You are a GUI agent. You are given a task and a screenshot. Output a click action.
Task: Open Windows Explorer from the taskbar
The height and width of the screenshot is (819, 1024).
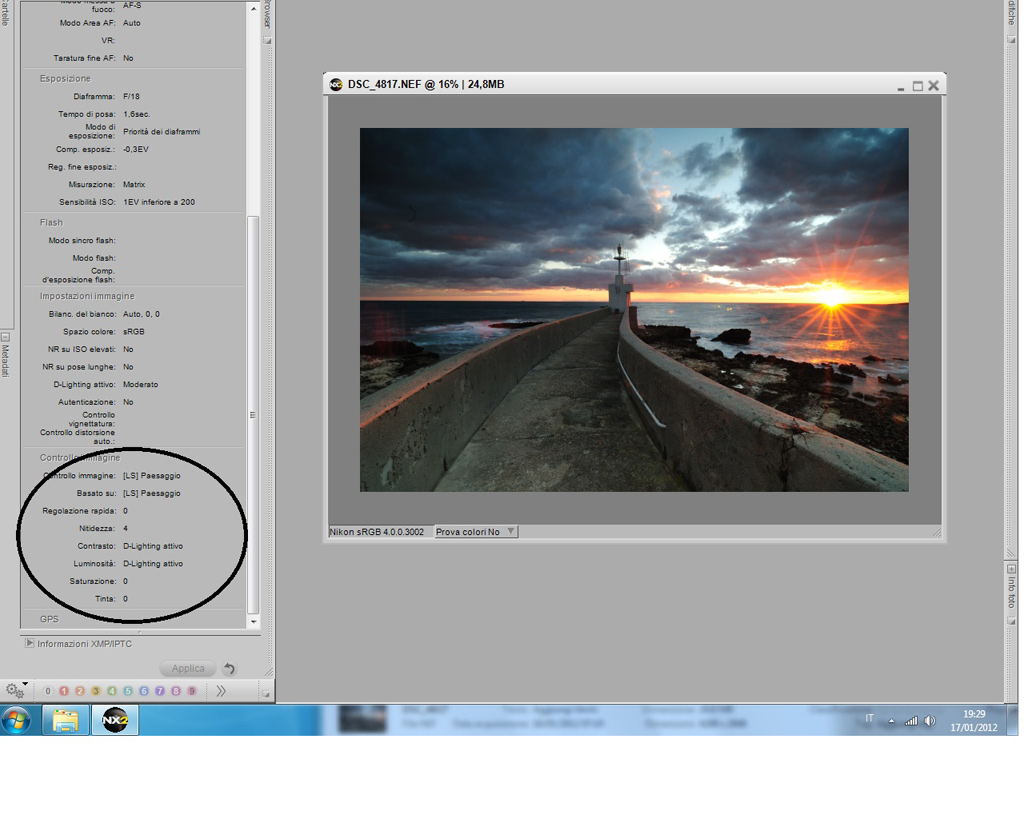tap(65, 720)
